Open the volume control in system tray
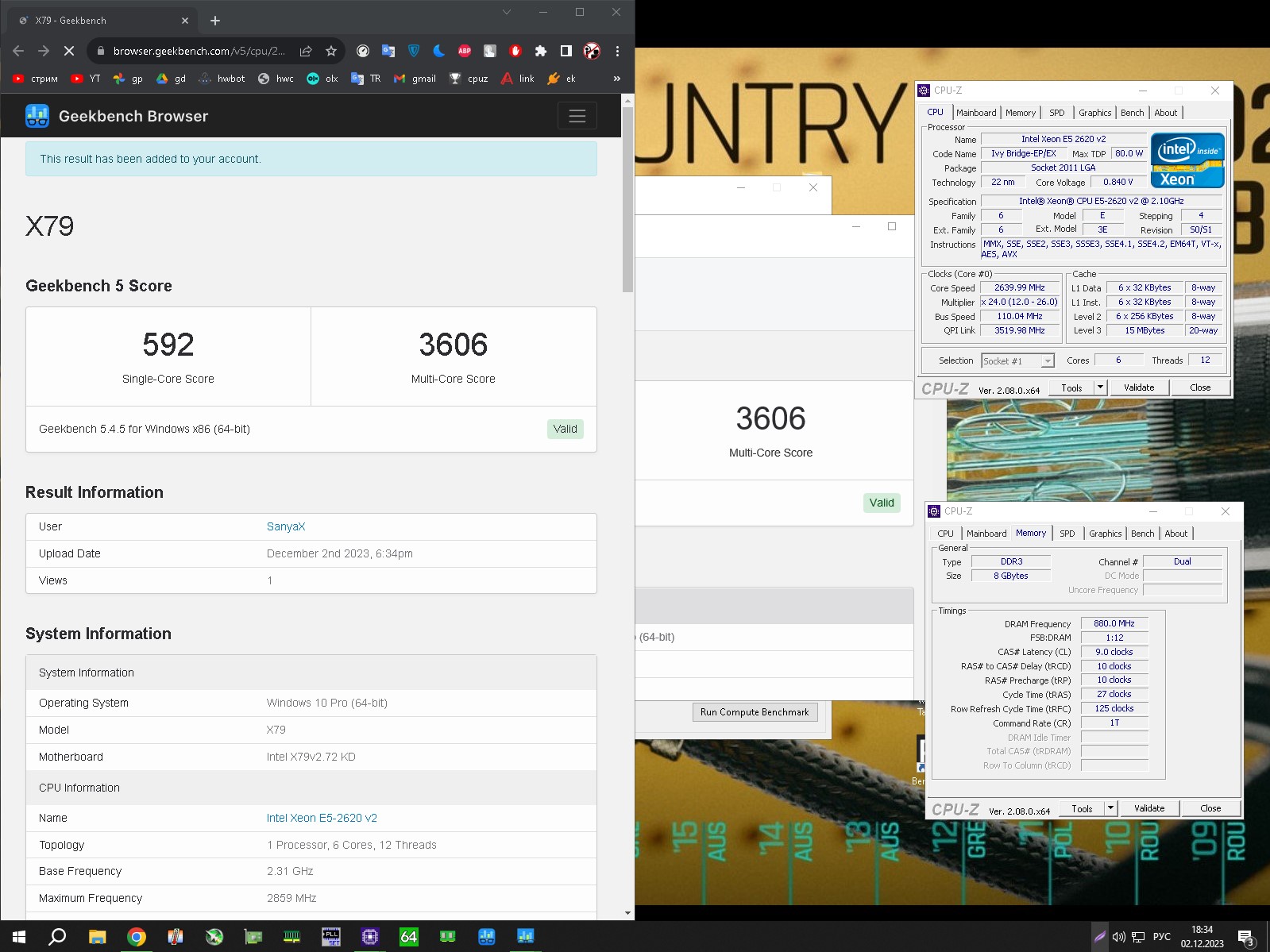 click(x=1118, y=937)
